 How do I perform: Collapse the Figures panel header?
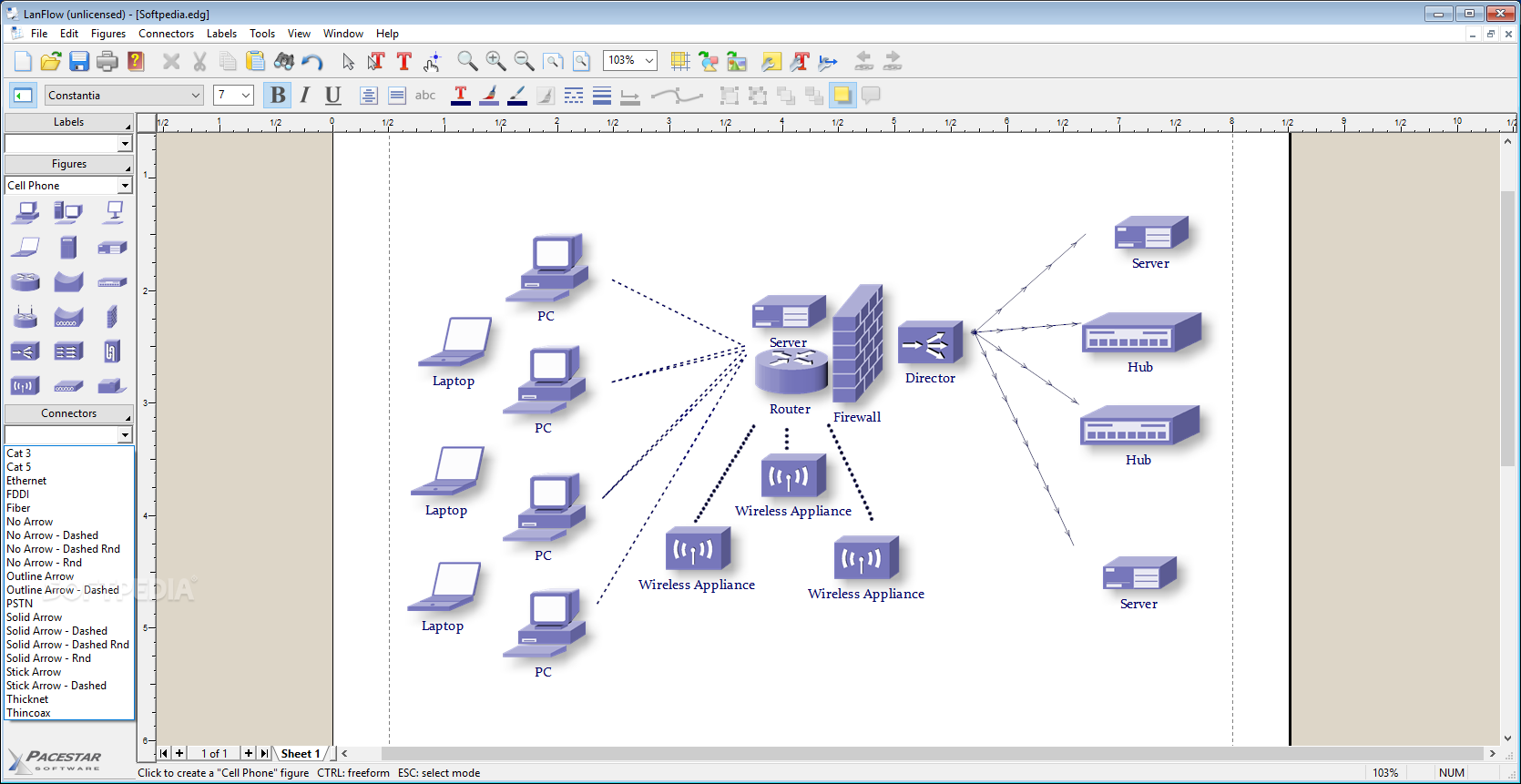pyautogui.click(x=68, y=164)
